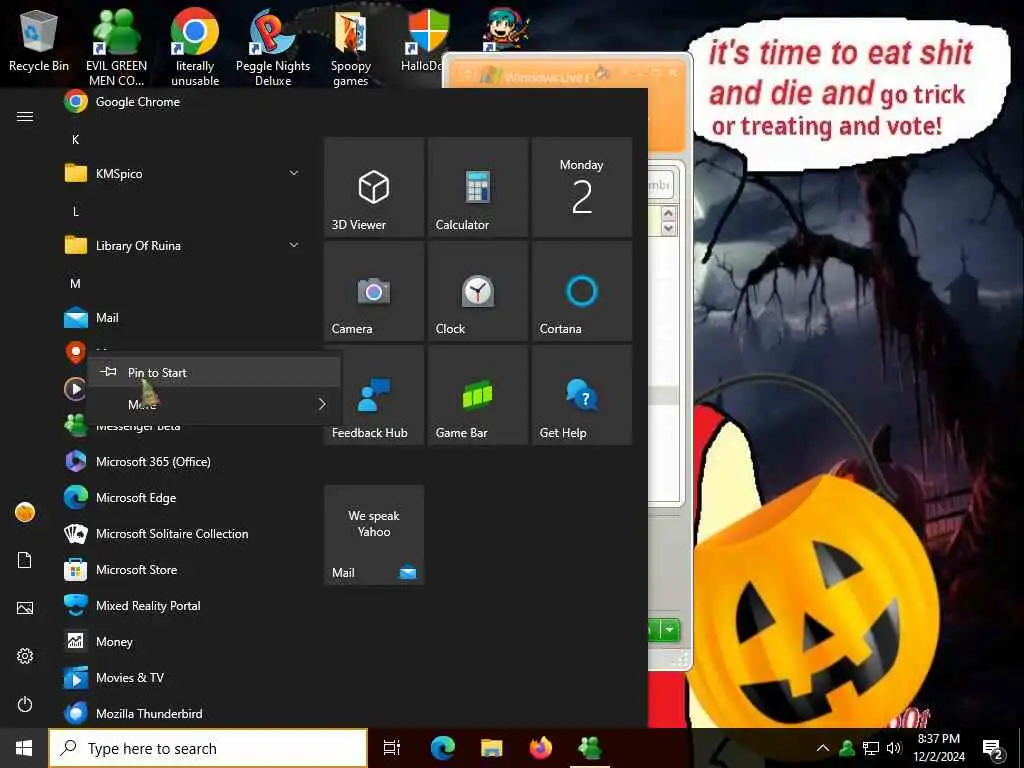Open the clock showing 8:37 PM
This screenshot has width=1024, height=768.
[x=938, y=748]
